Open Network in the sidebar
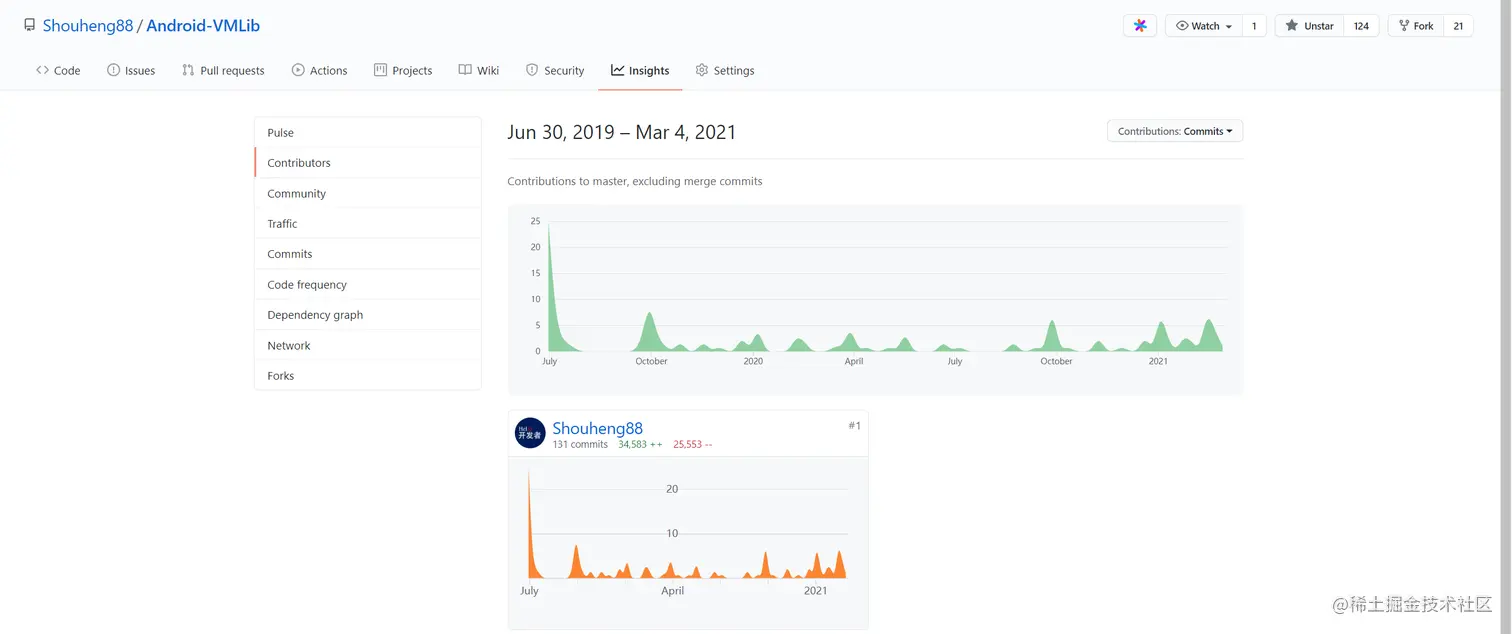The width and height of the screenshot is (1512, 634). 368,346
